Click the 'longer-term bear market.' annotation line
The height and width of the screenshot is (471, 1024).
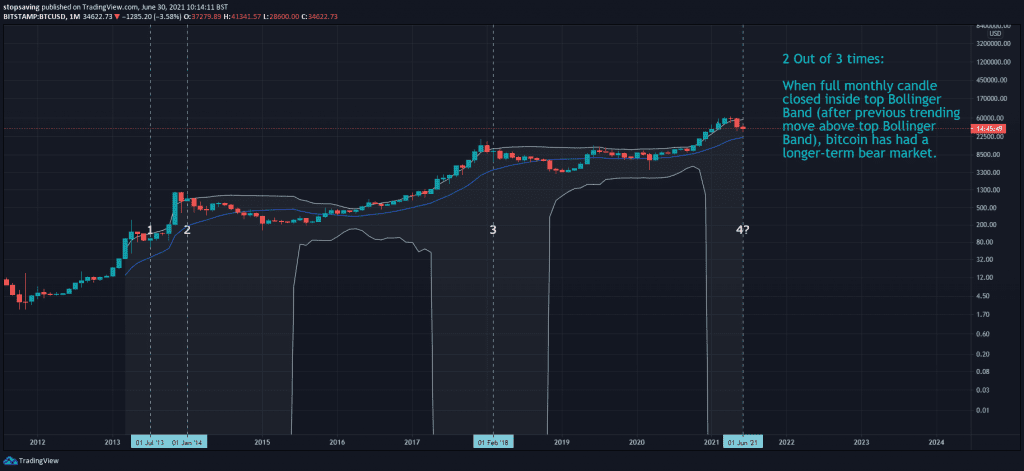point(859,155)
